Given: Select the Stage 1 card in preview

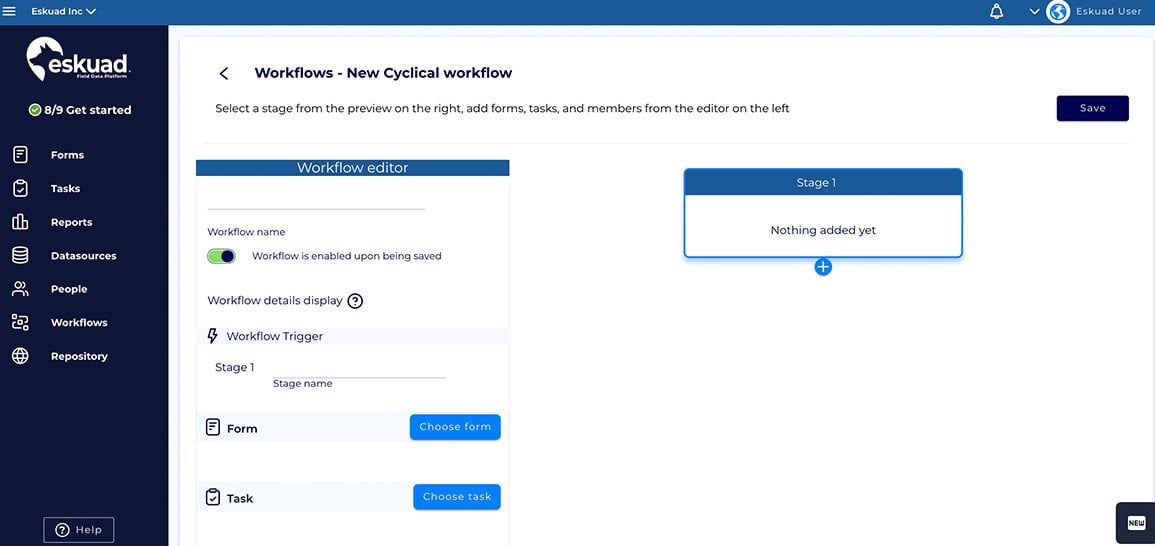Looking at the screenshot, I should point(822,214).
